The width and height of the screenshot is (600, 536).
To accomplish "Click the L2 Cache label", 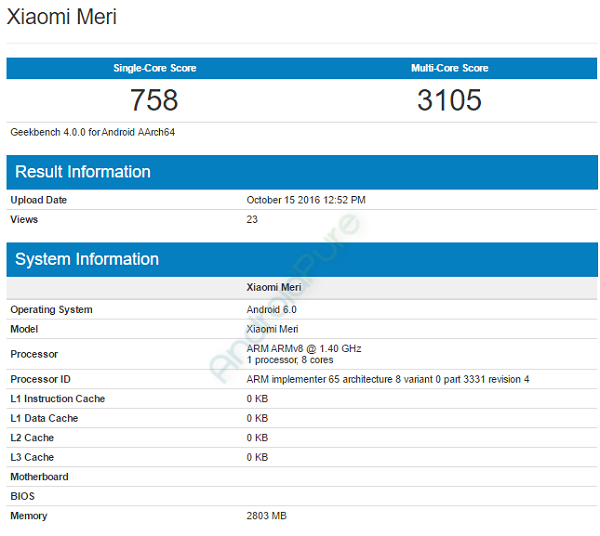I will point(32,438).
